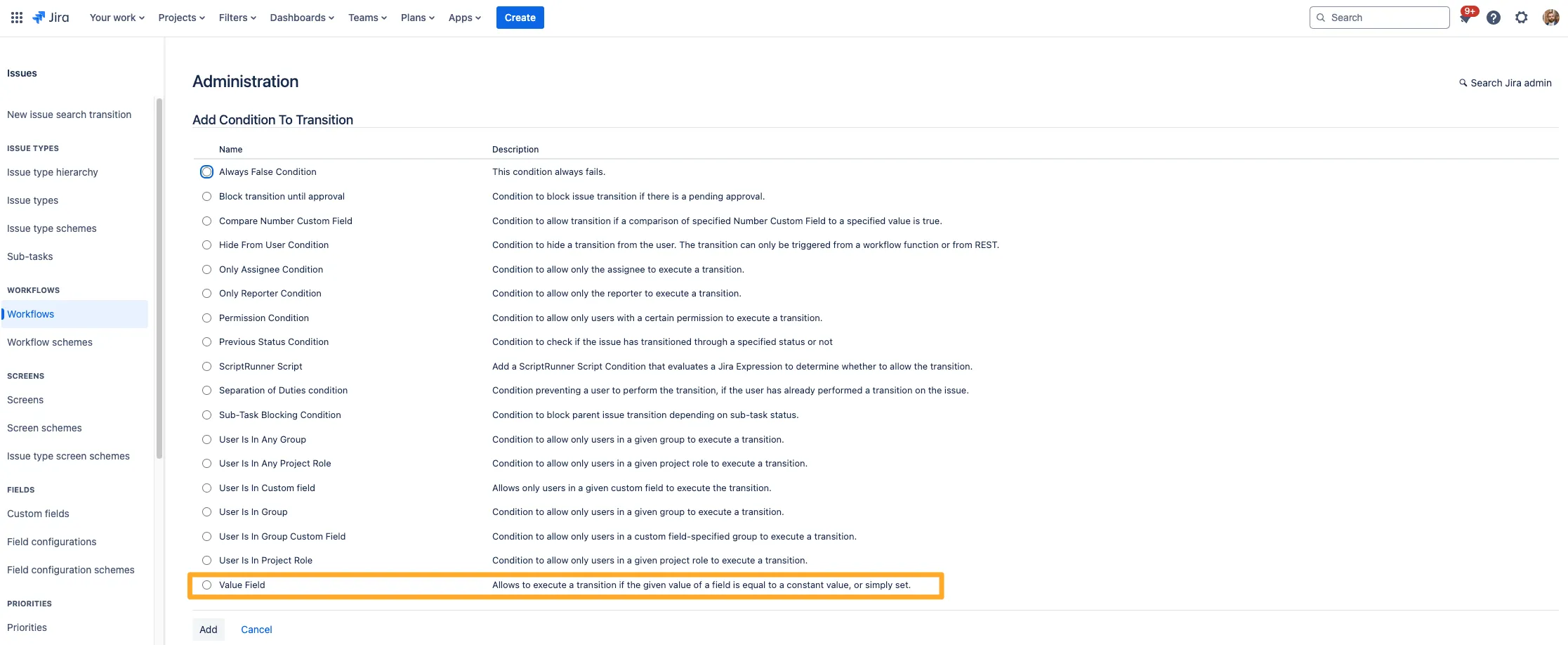
Task: Expand the Plans dropdown
Action: [x=418, y=18]
